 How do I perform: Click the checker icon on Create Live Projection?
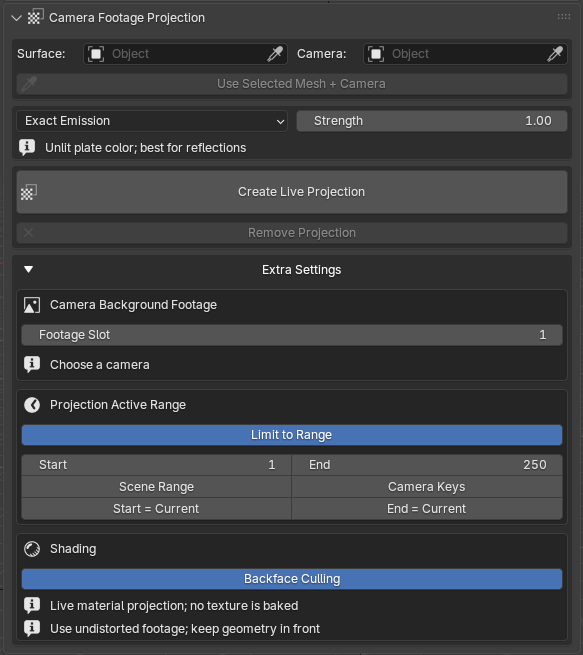tap(29, 192)
